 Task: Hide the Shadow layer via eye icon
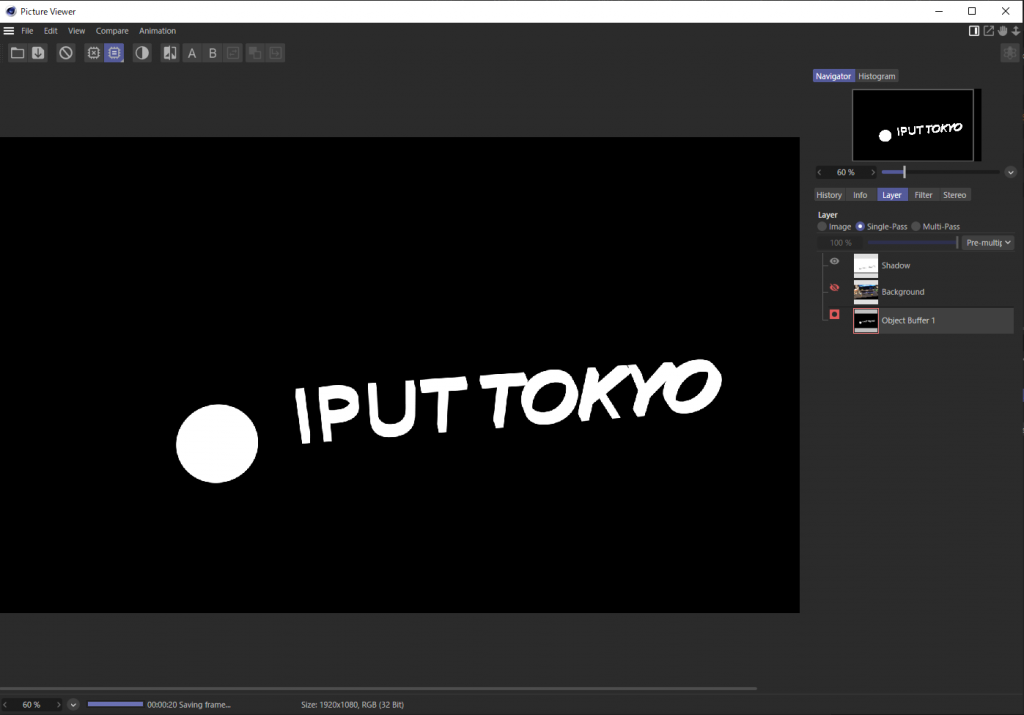click(835, 262)
